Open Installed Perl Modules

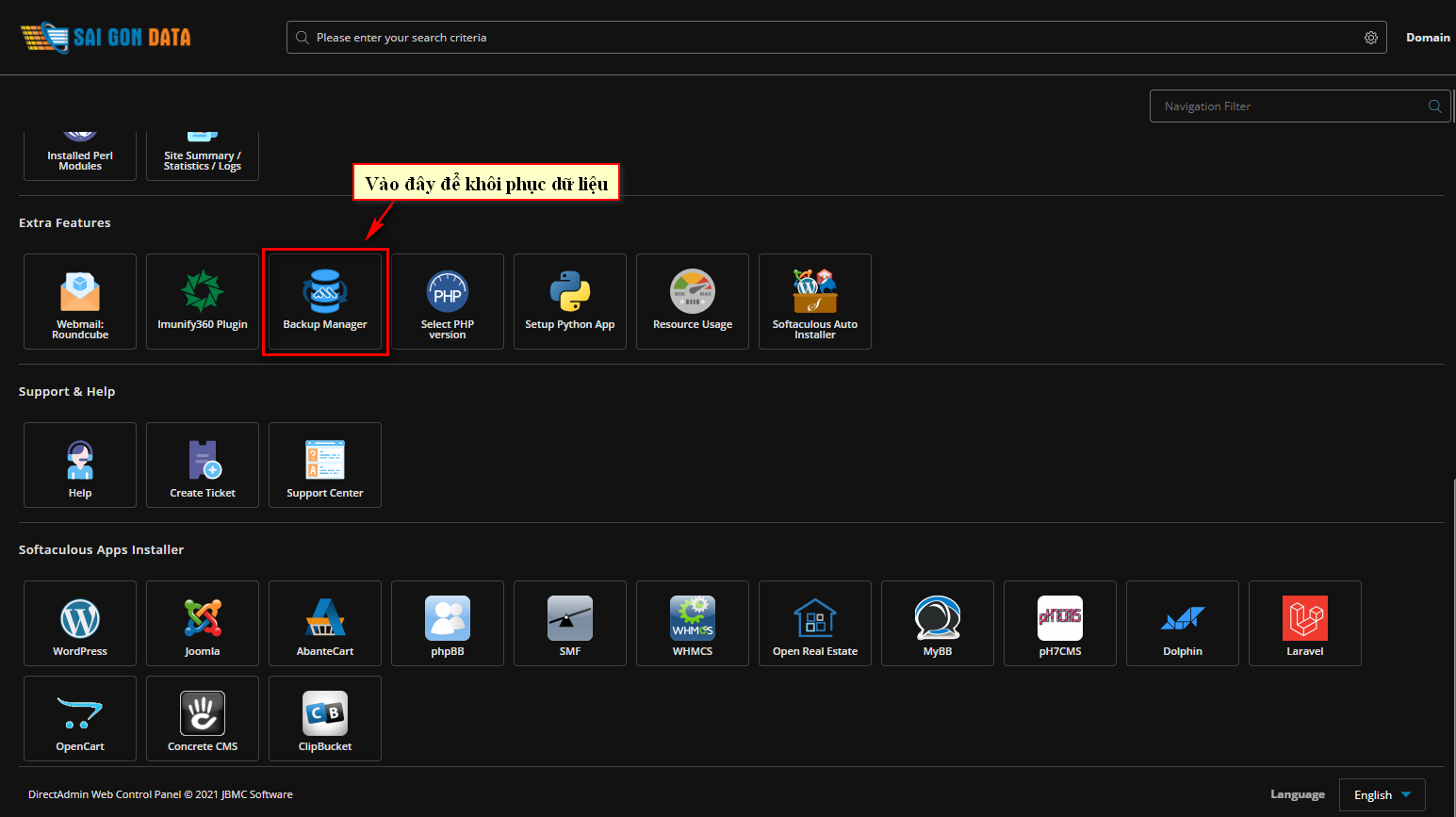click(80, 155)
